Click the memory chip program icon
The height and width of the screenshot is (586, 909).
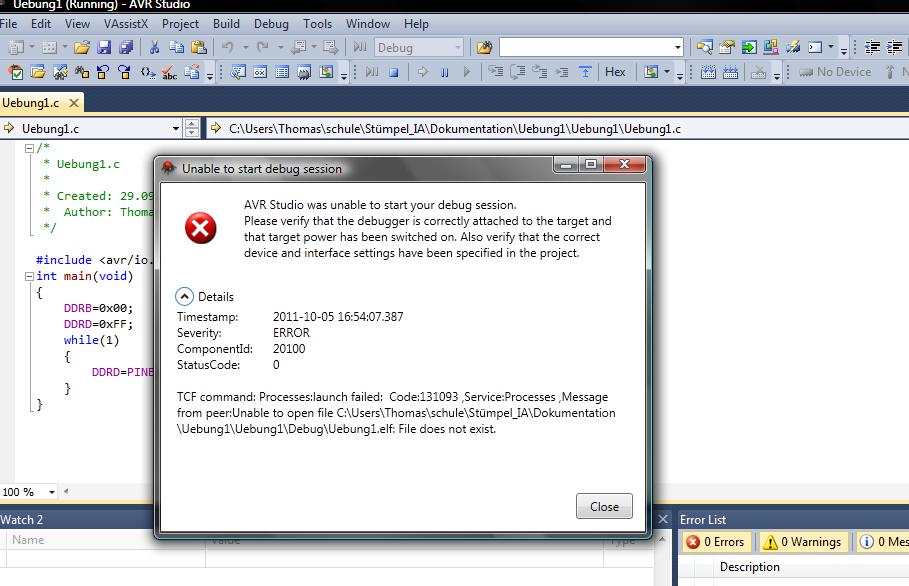[708, 72]
